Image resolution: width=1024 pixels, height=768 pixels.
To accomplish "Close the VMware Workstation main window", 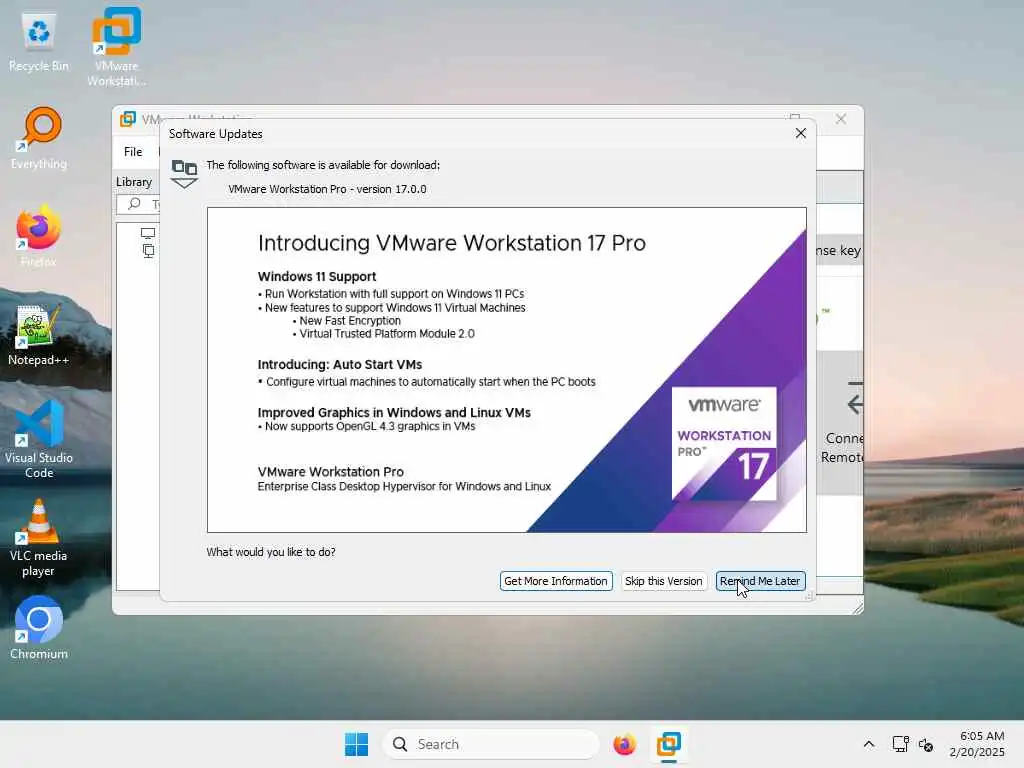I will 841,118.
